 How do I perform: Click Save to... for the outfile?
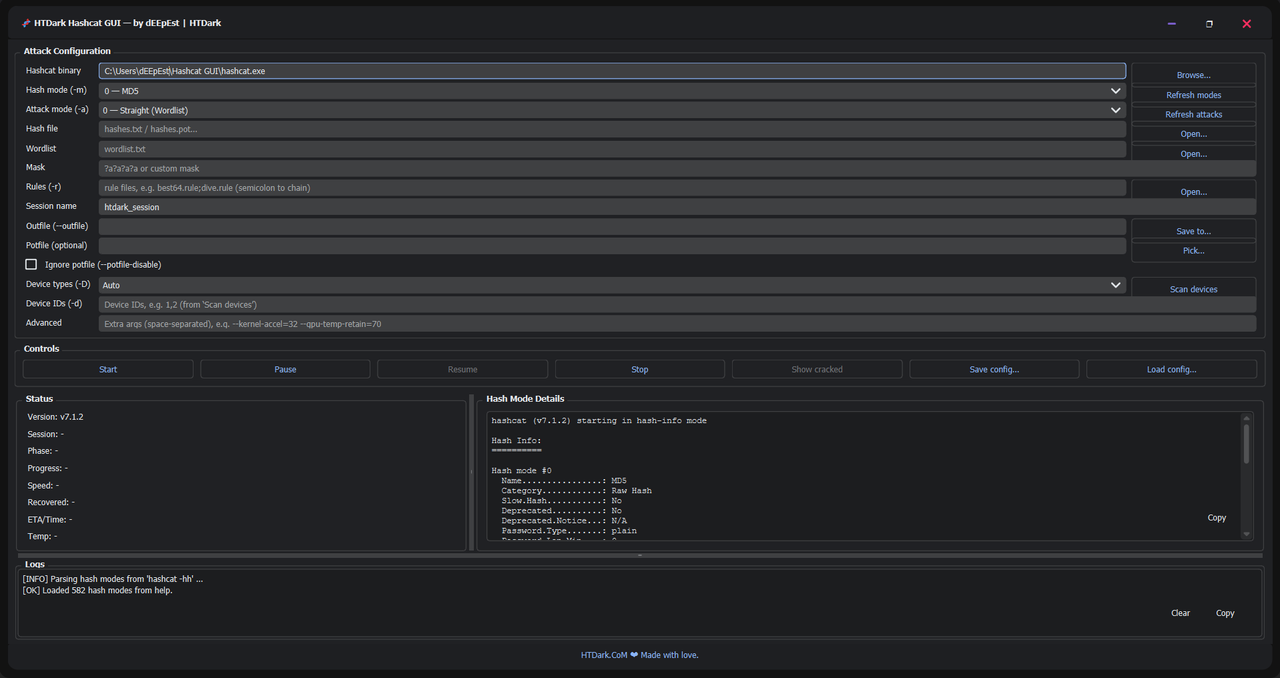1193,231
